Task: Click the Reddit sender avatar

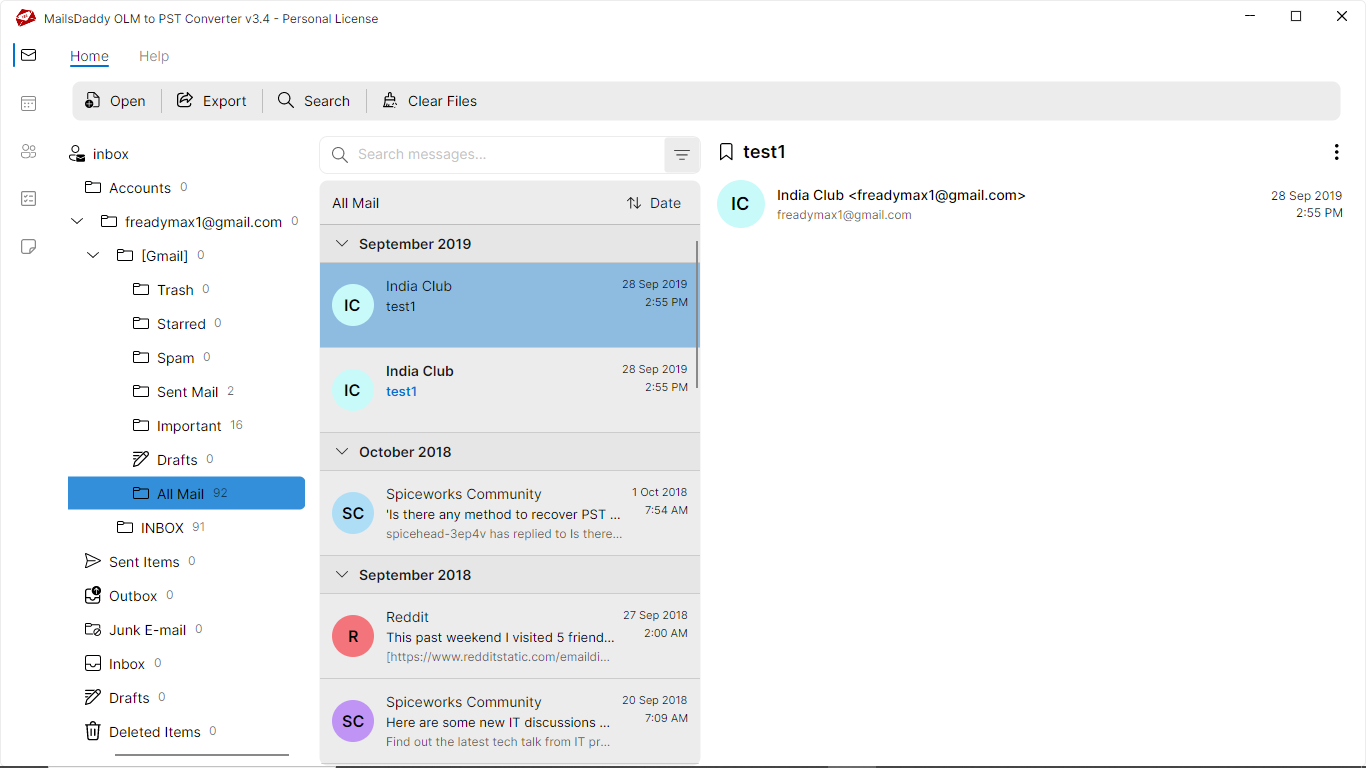Action: click(353, 636)
